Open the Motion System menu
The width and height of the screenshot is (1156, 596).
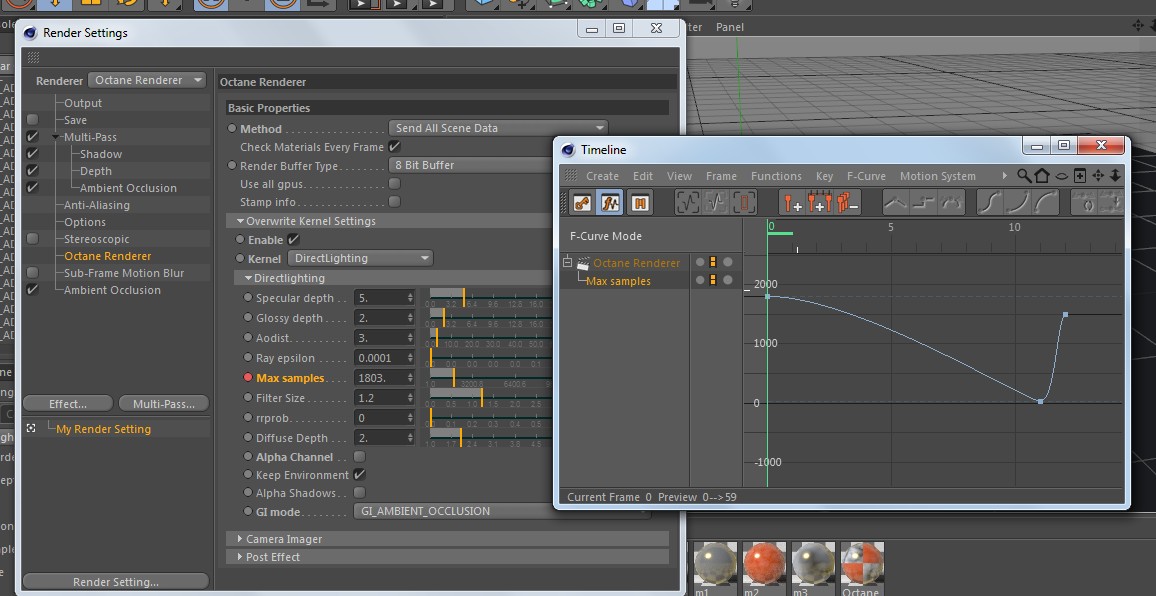(x=938, y=176)
